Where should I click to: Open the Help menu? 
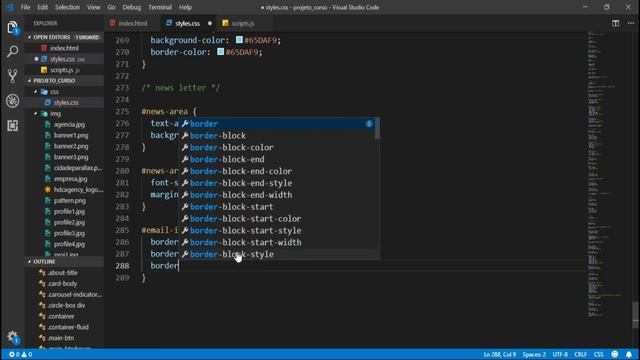click(185, 7)
